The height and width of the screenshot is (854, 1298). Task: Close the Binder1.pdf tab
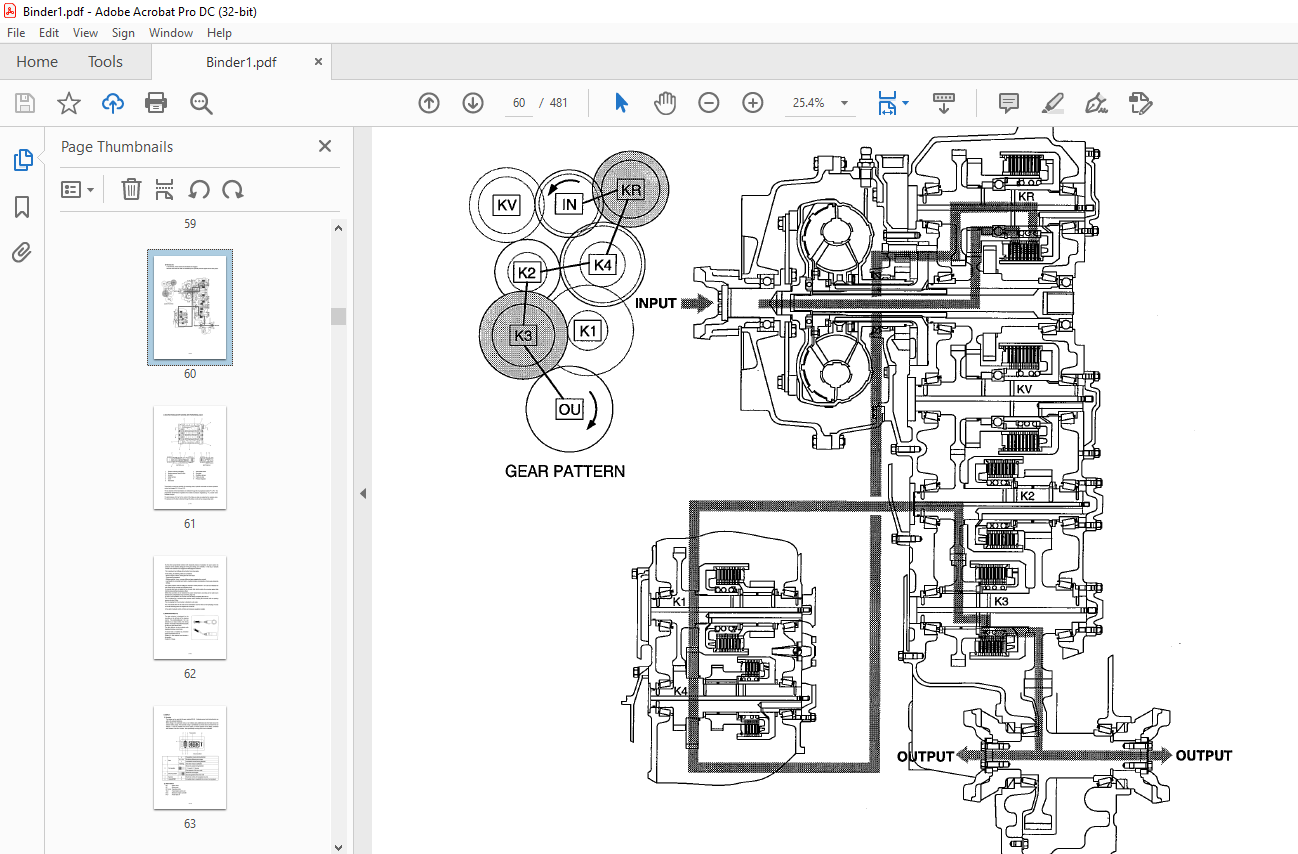point(318,62)
